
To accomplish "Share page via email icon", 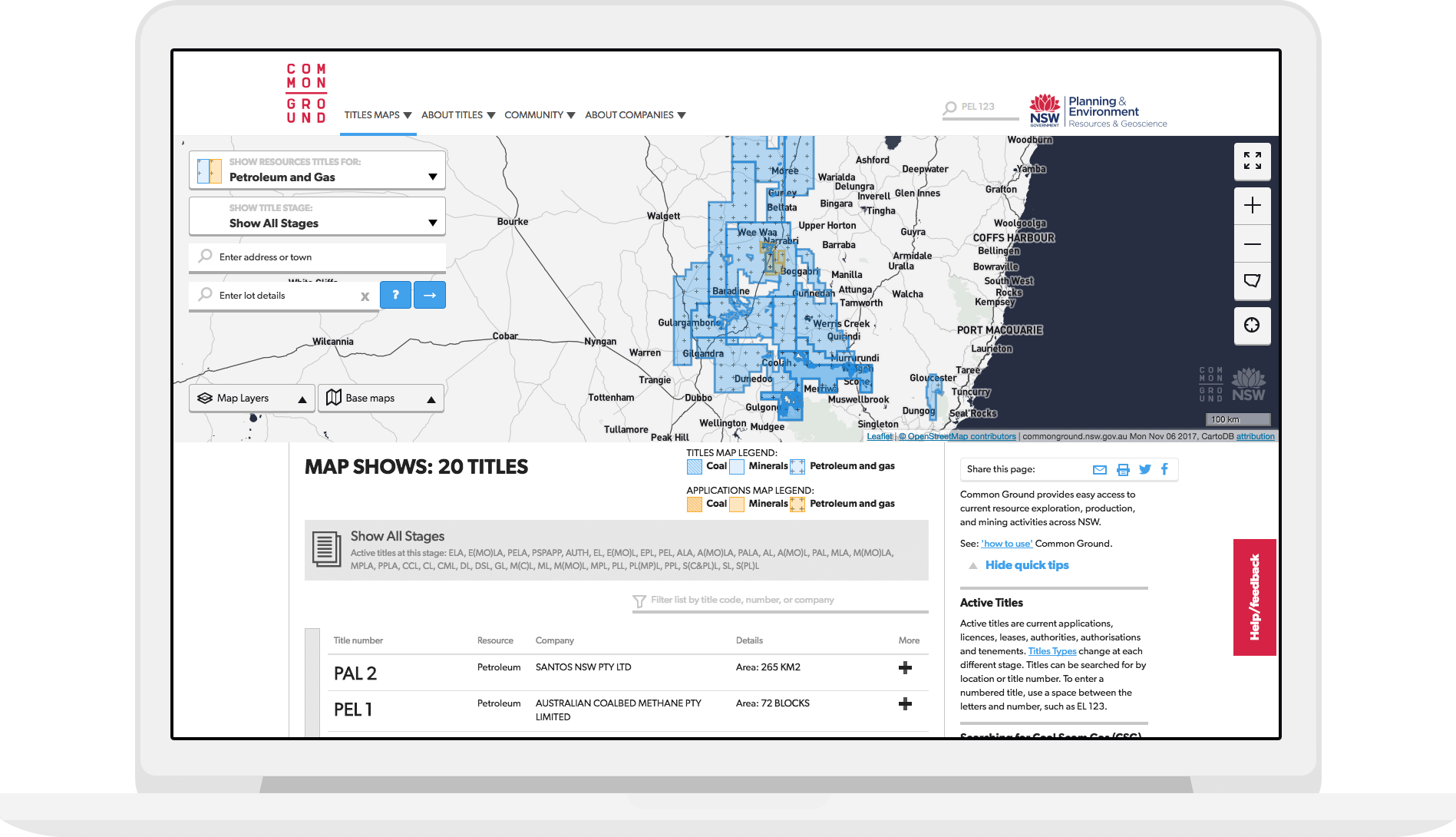I will click(1099, 470).
